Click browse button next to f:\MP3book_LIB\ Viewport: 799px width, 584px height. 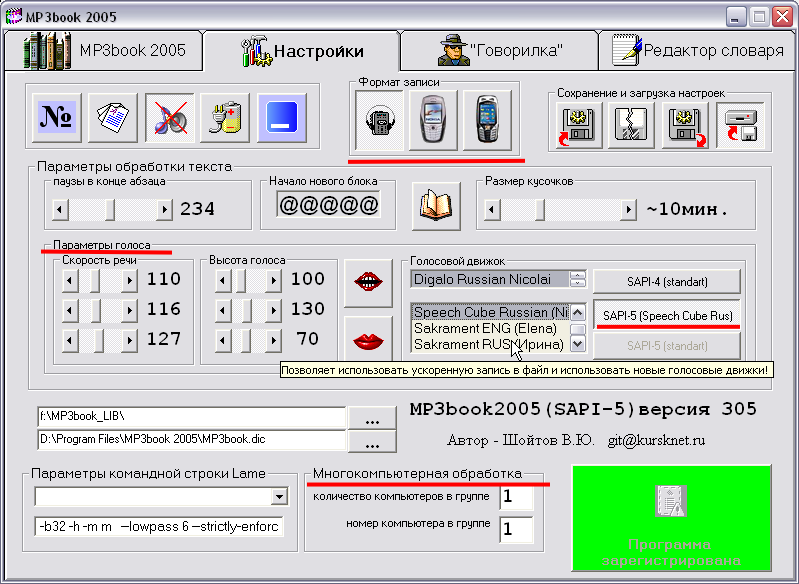[372, 418]
